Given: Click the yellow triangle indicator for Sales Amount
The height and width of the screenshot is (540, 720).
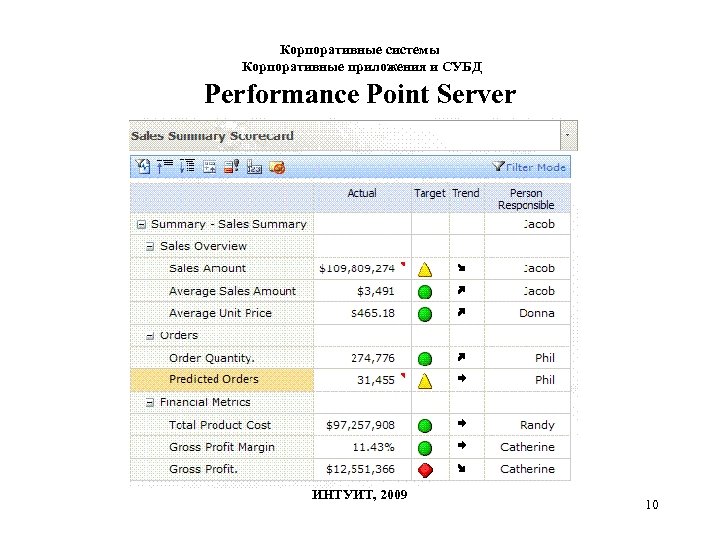Looking at the screenshot, I should click(x=425, y=270).
